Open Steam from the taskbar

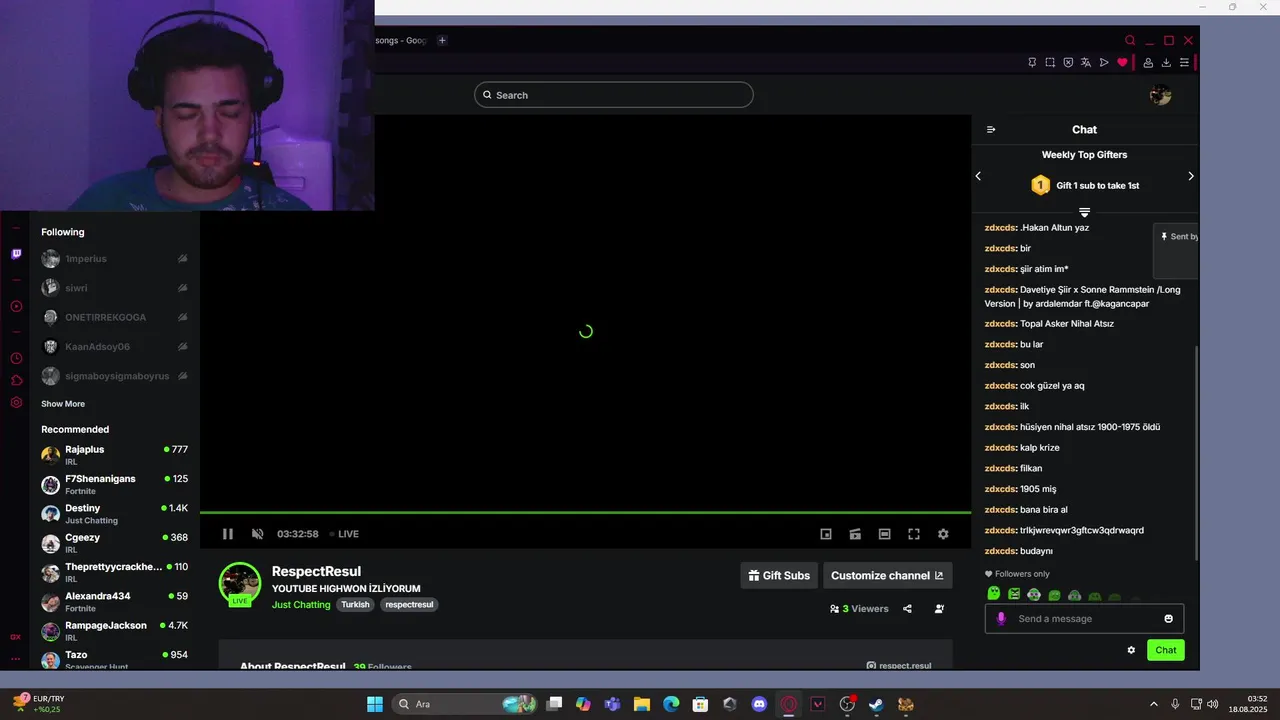(876, 704)
